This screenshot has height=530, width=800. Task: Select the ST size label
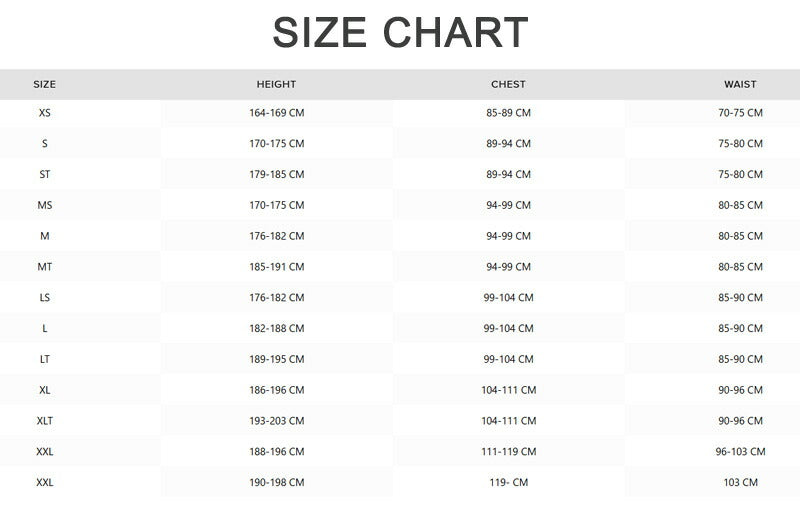(45, 175)
